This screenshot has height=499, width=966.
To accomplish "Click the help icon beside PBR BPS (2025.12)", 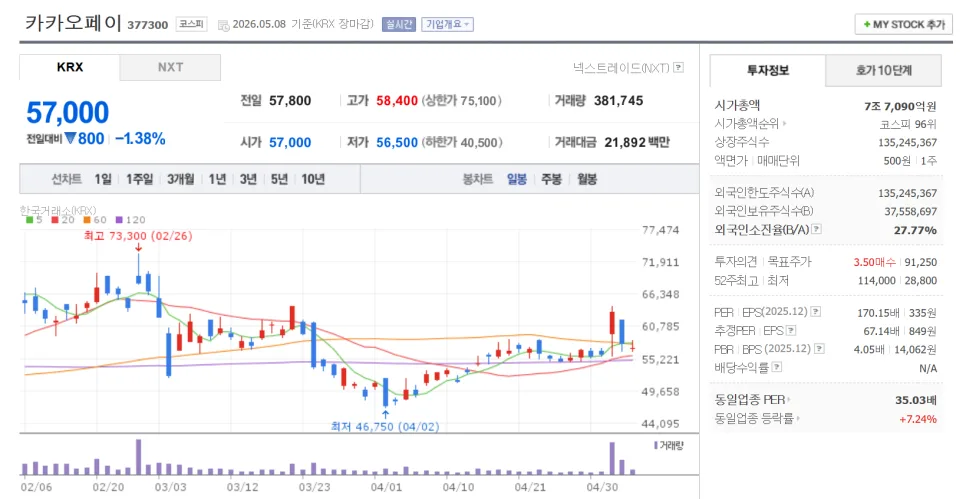I will pyautogui.click(x=819, y=349).
